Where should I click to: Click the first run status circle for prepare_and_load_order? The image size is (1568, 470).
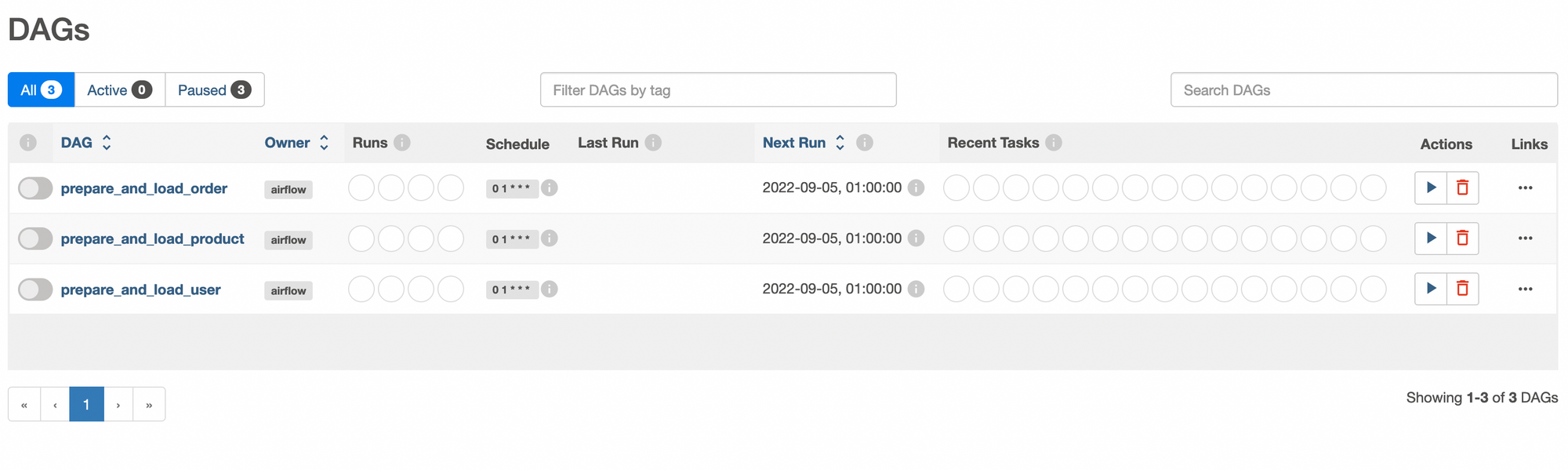(x=361, y=188)
